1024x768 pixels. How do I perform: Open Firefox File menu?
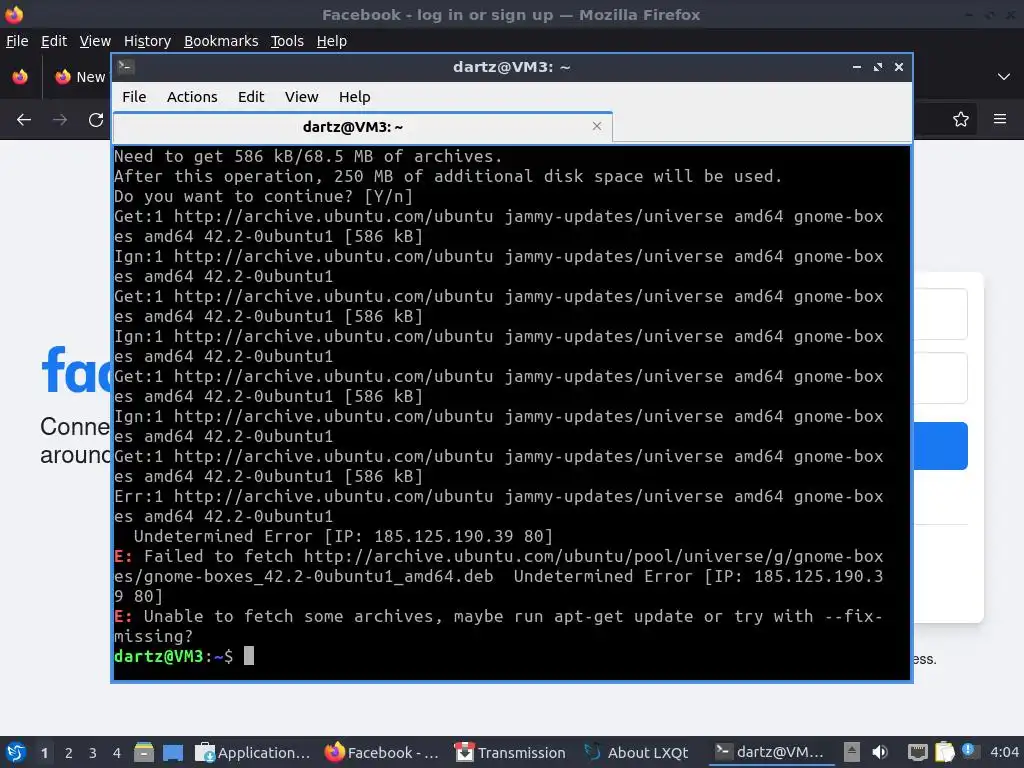[x=17, y=40]
